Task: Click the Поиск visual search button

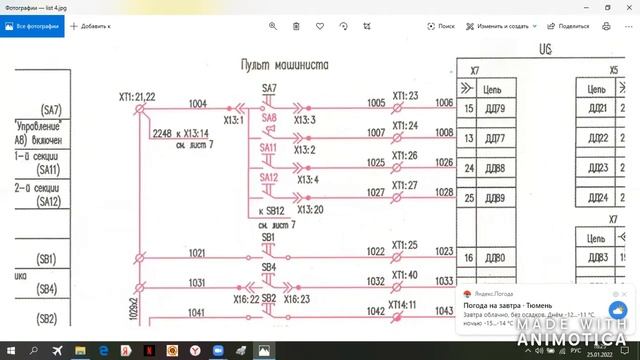Action: 441,26
